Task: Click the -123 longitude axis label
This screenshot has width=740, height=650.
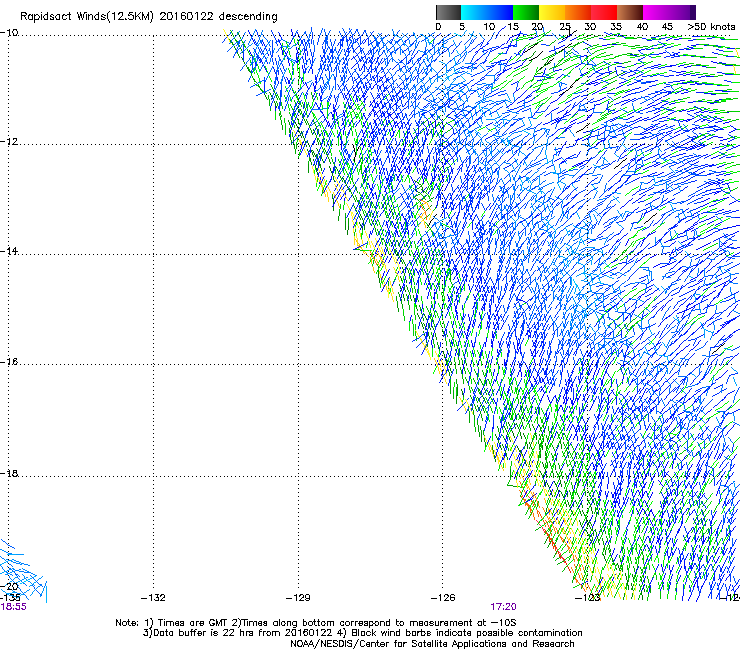Action: tap(588, 598)
